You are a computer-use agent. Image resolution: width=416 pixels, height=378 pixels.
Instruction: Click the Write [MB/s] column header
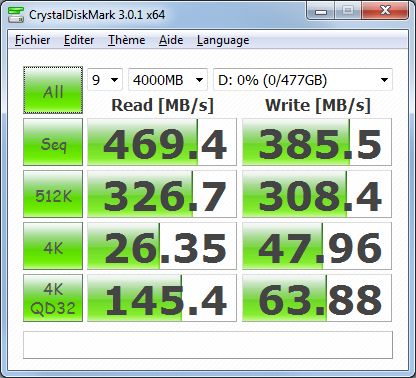pos(318,105)
